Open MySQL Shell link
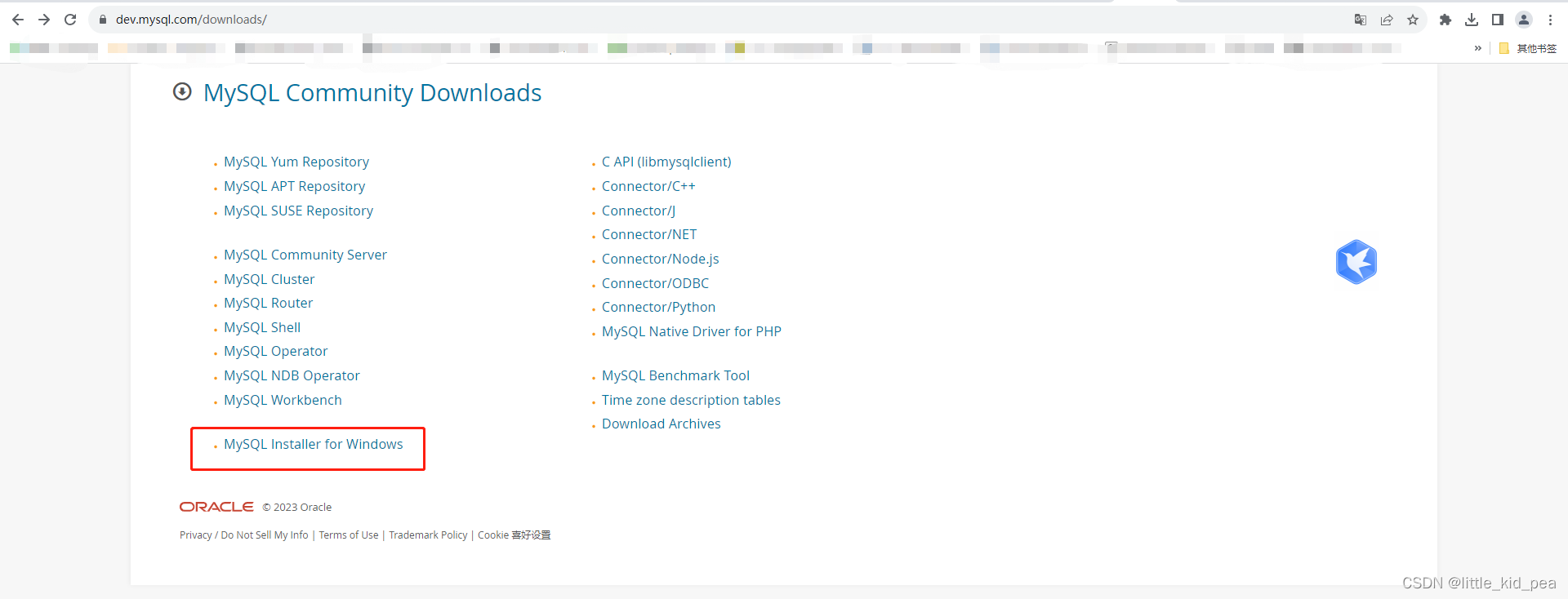 point(262,327)
